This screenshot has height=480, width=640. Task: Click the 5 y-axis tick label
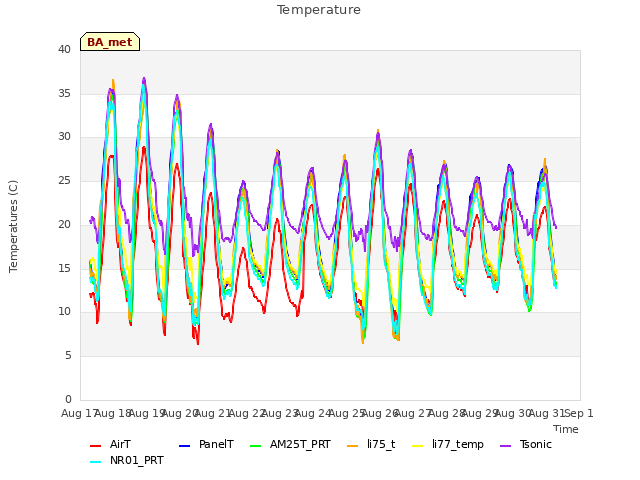pos(68,356)
